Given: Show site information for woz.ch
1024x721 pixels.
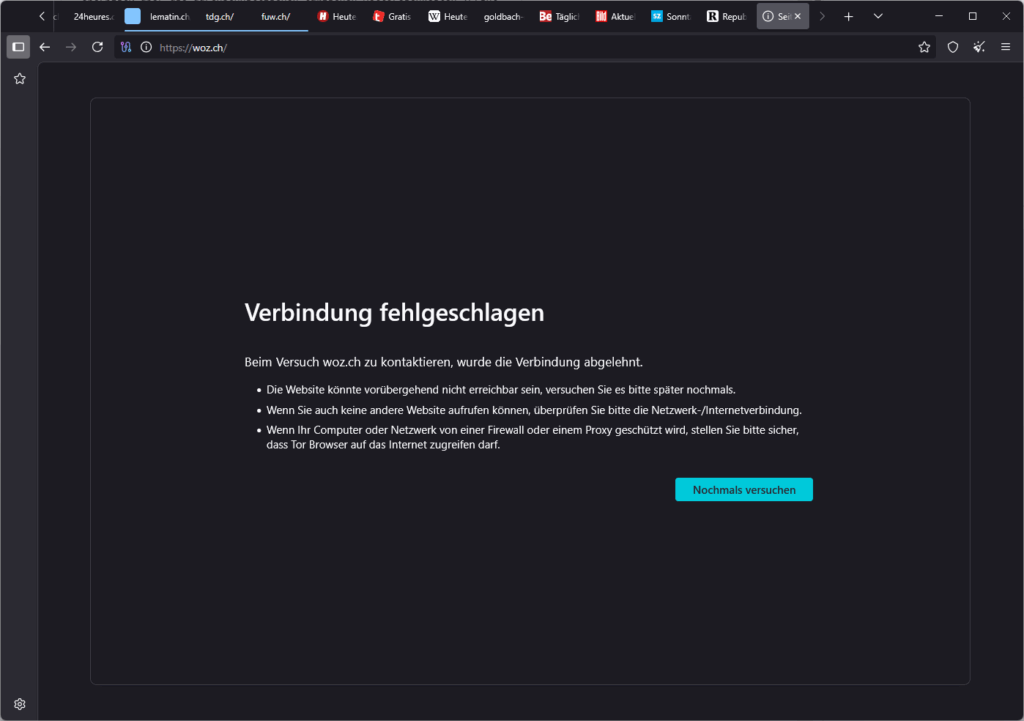Looking at the screenshot, I should click(146, 47).
